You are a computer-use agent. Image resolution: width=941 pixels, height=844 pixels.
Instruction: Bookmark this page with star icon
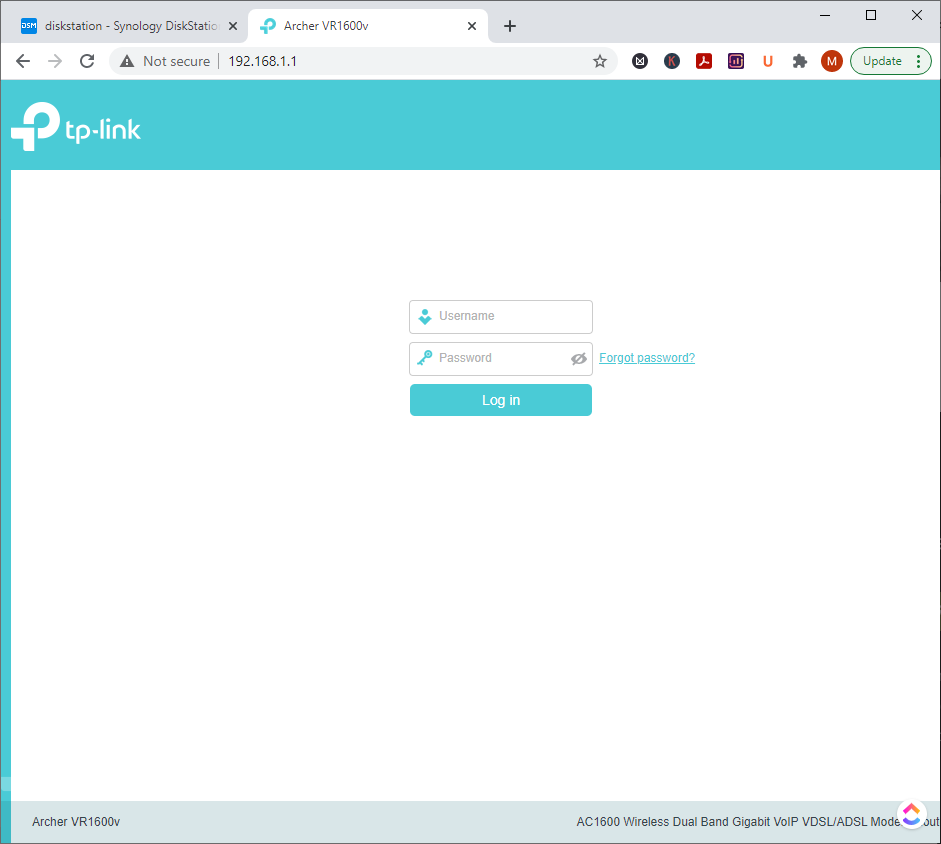[x=600, y=61]
